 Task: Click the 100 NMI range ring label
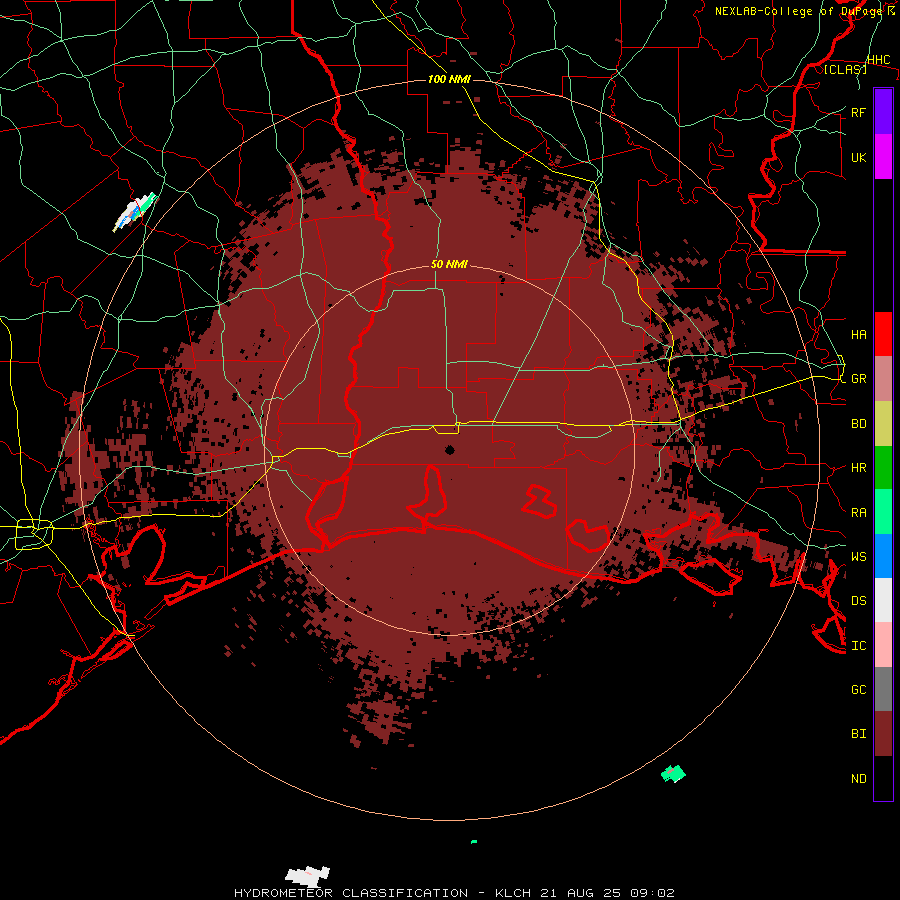[x=449, y=79]
